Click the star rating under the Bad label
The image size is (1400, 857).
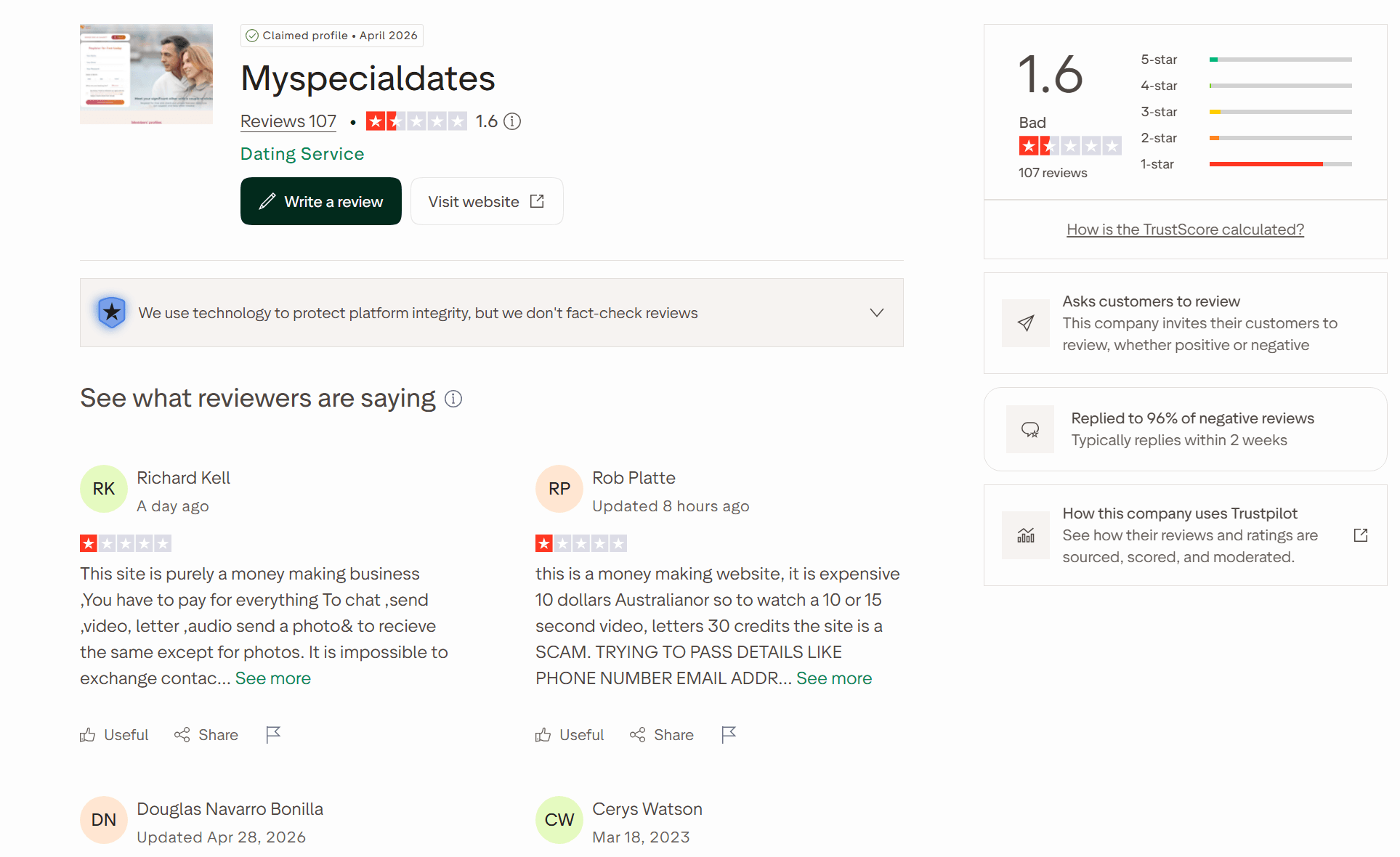(x=1069, y=146)
